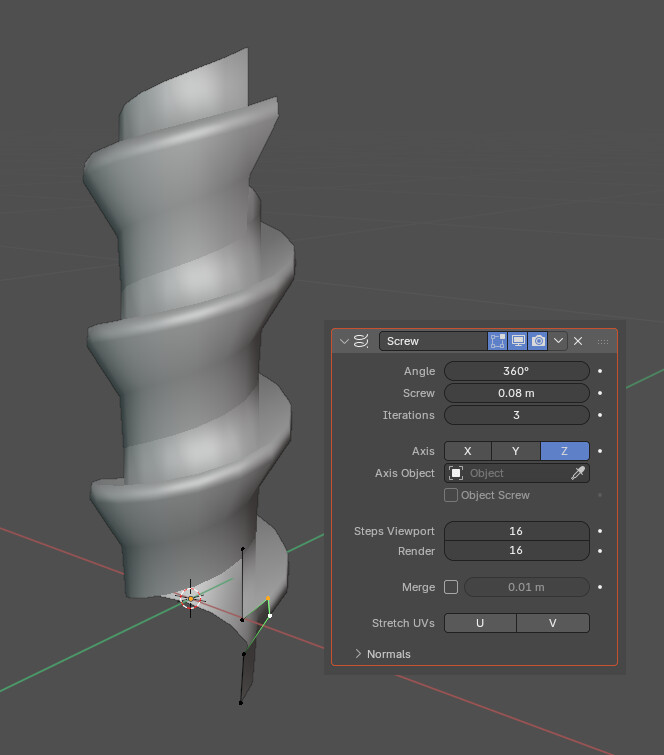The width and height of the screenshot is (664, 755).
Task: Click the Screw offset field 0.08 m
Action: [x=517, y=393]
